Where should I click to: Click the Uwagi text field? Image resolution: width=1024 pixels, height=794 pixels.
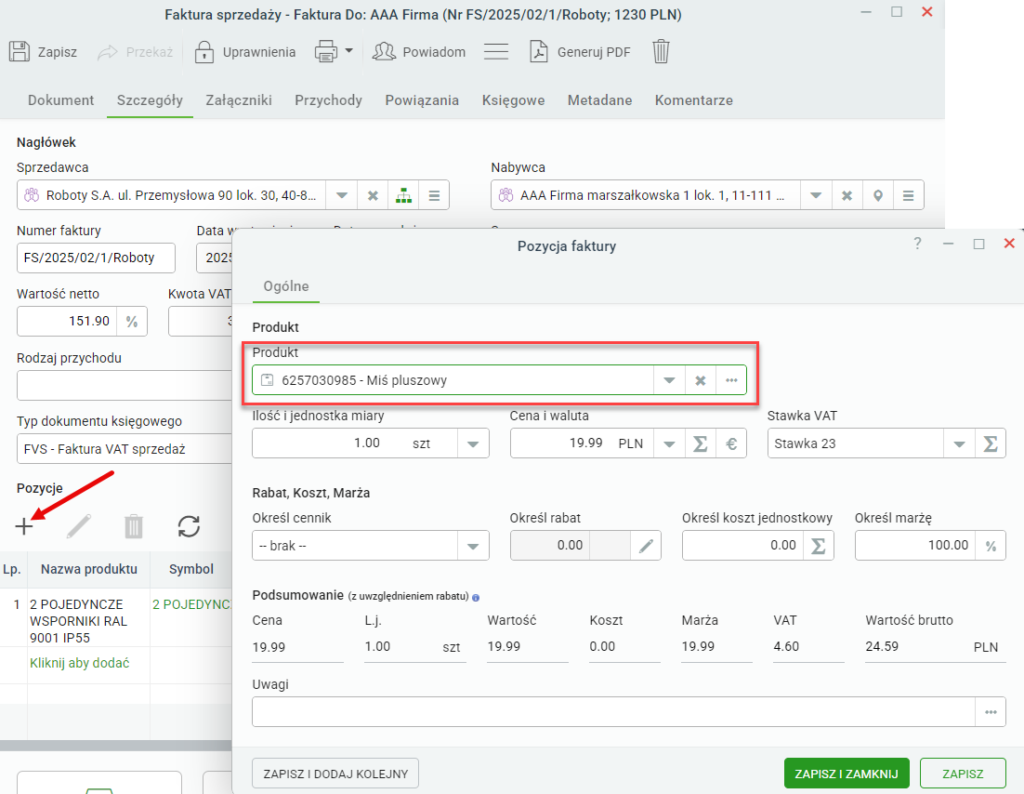pyautogui.click(x=614, y=712)
